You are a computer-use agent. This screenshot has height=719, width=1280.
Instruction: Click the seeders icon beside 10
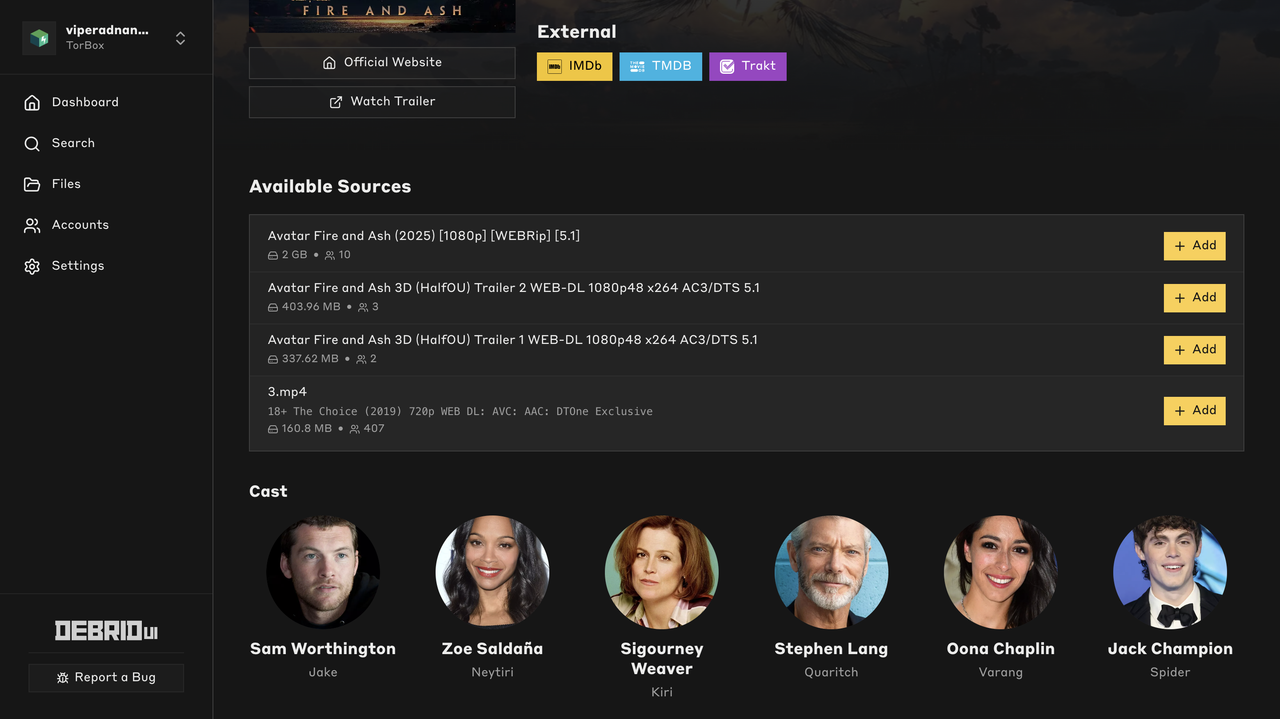click(330, 256)
